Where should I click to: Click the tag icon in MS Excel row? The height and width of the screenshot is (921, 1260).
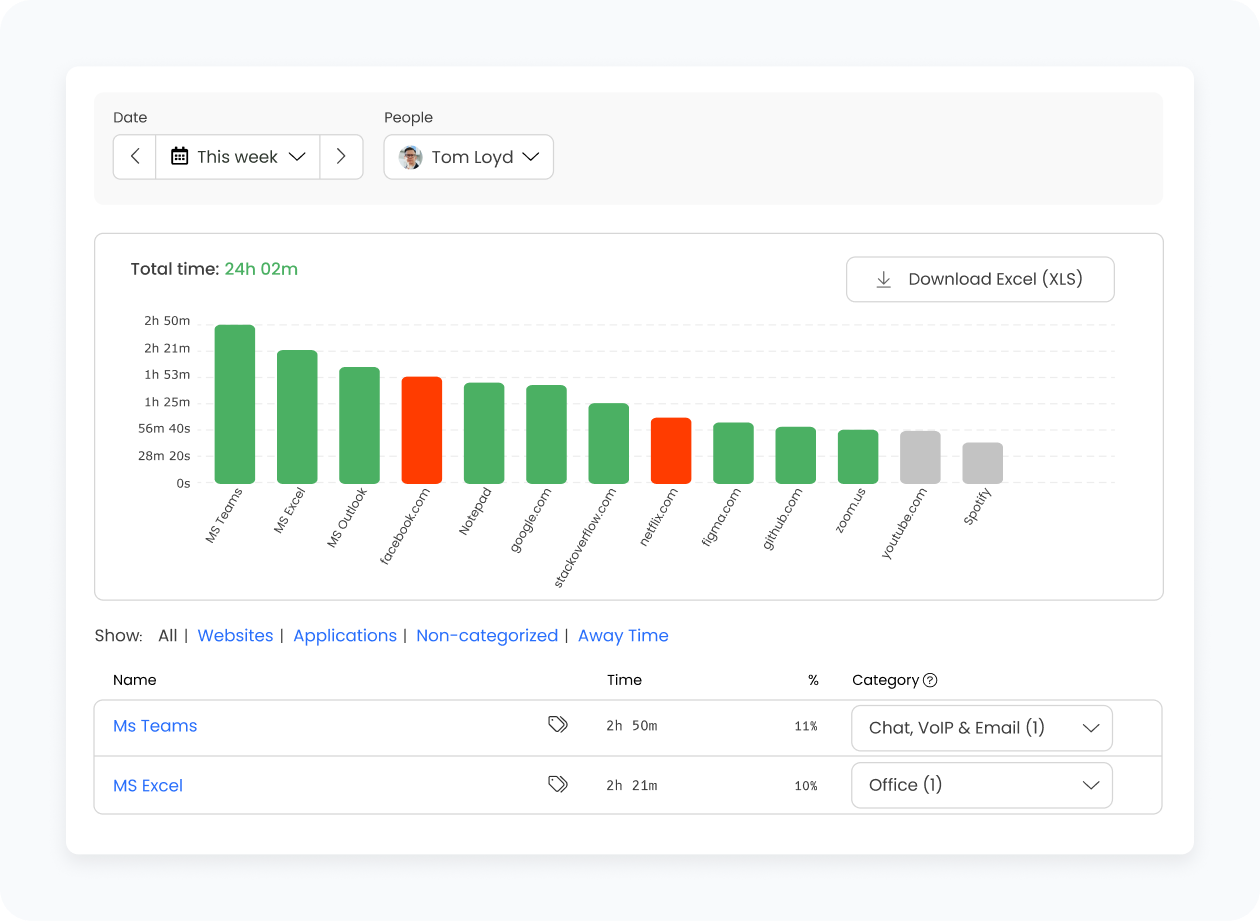click(x=558, y=785)
